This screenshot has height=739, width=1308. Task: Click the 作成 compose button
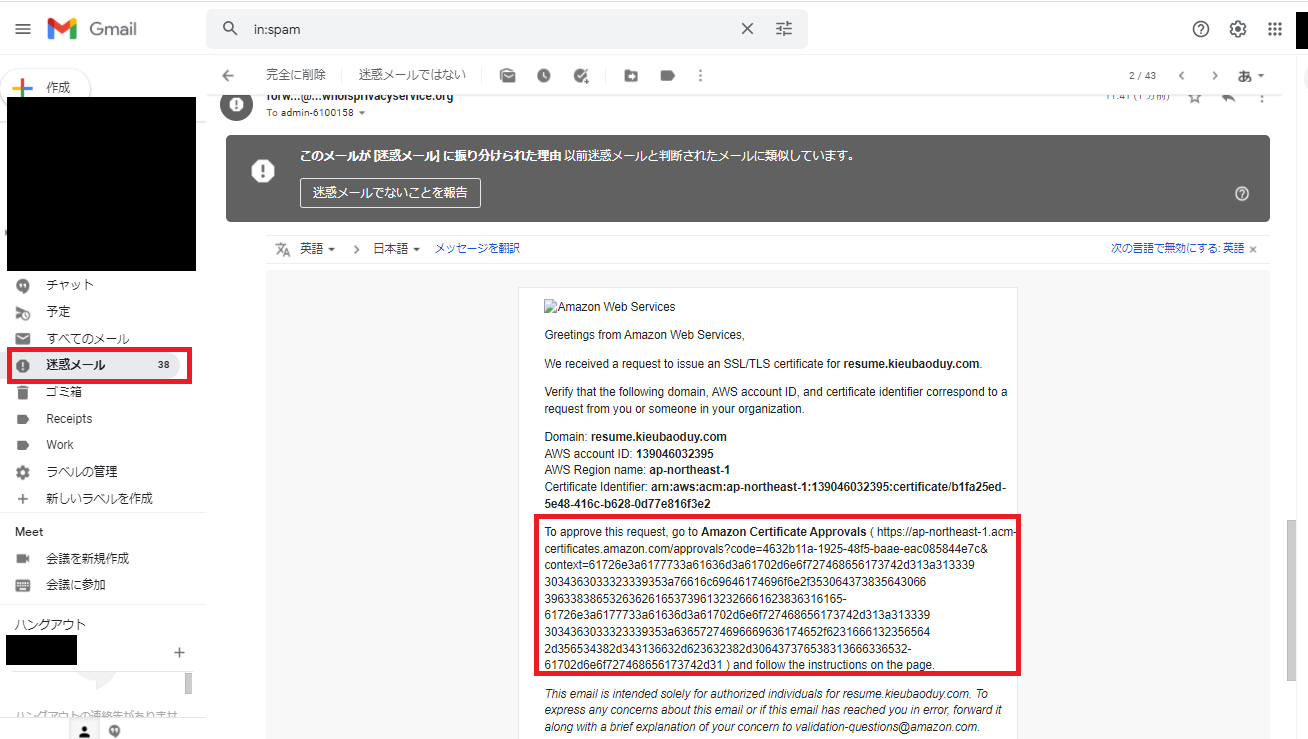(46, 87)
